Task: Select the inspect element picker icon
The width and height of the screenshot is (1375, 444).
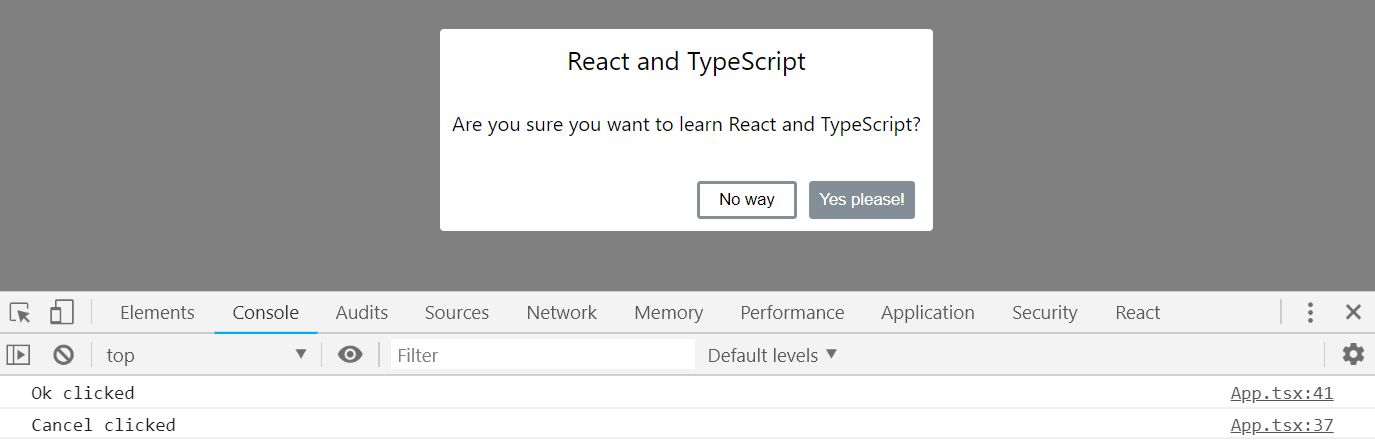Action: (x=20, y=313)
